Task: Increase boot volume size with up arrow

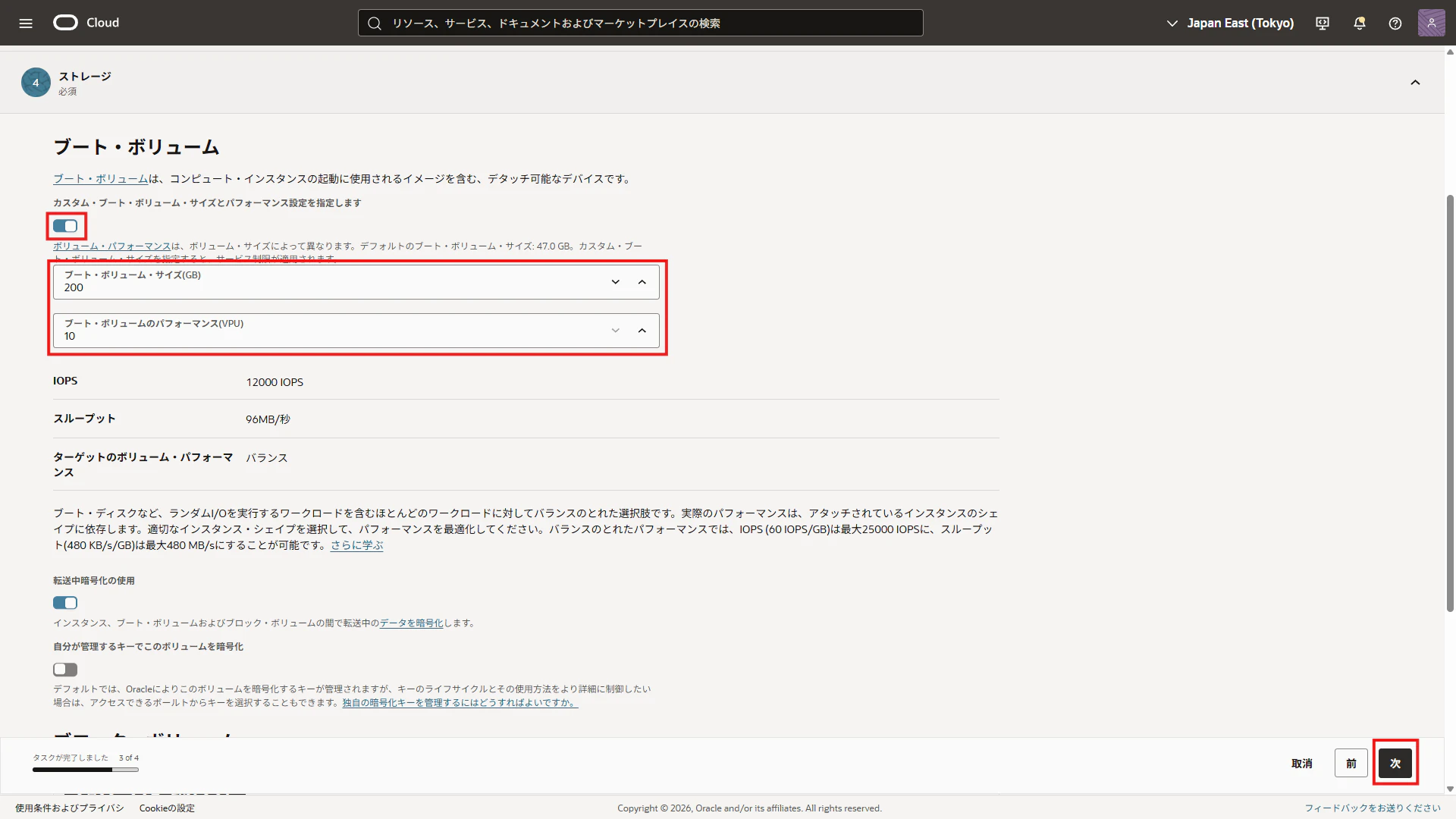Action: pyautogui.click(x=642, y=282)
